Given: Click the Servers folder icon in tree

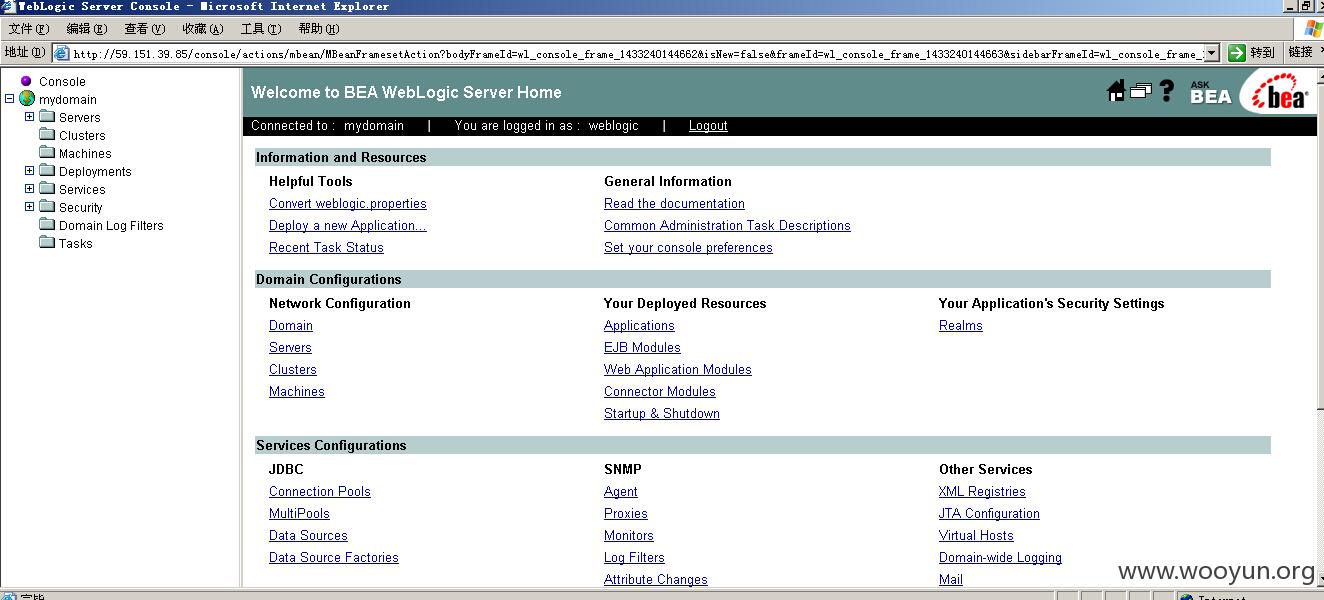Looking at the screenshot, I should [47, 117].
